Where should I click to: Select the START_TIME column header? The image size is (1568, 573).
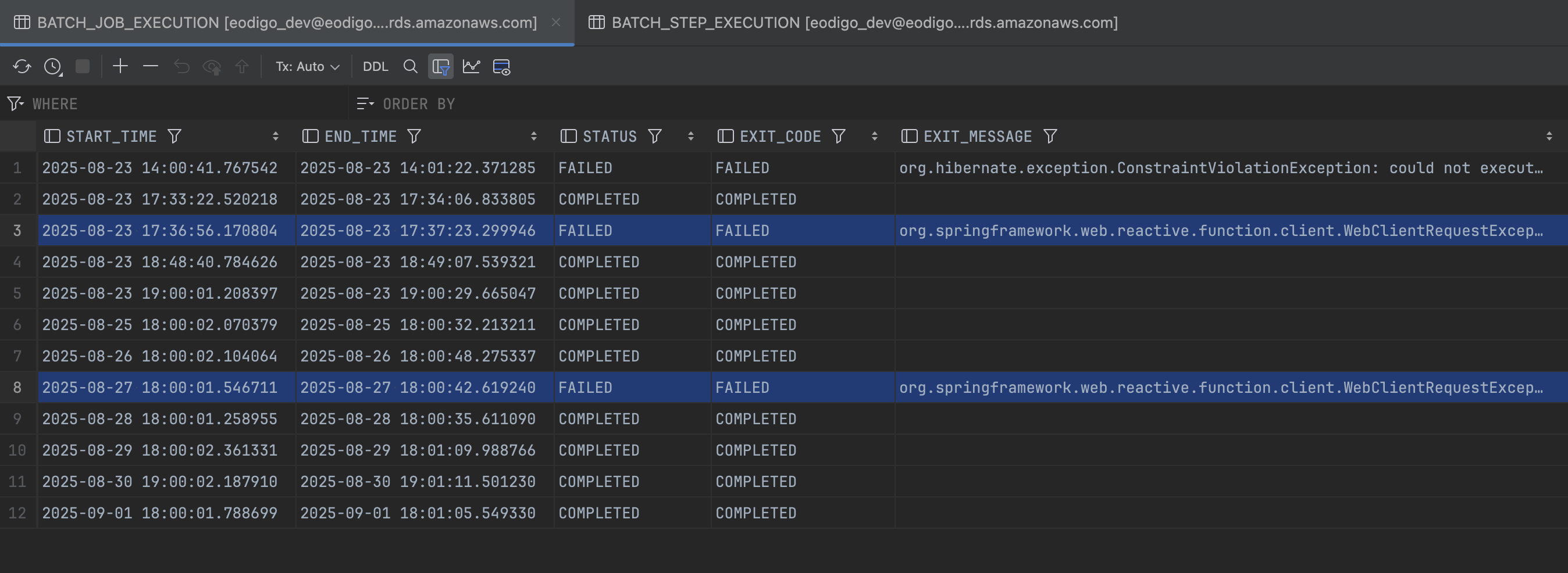112,136
